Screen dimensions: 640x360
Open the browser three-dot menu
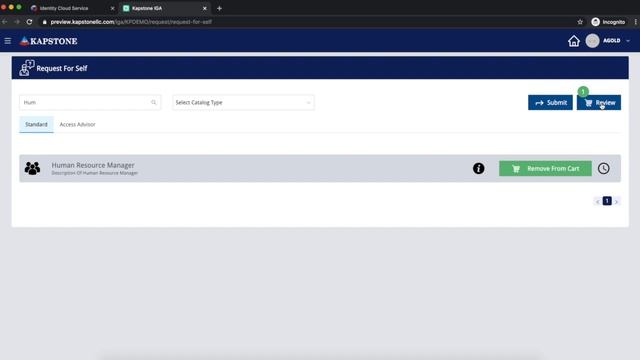[635, 22]
